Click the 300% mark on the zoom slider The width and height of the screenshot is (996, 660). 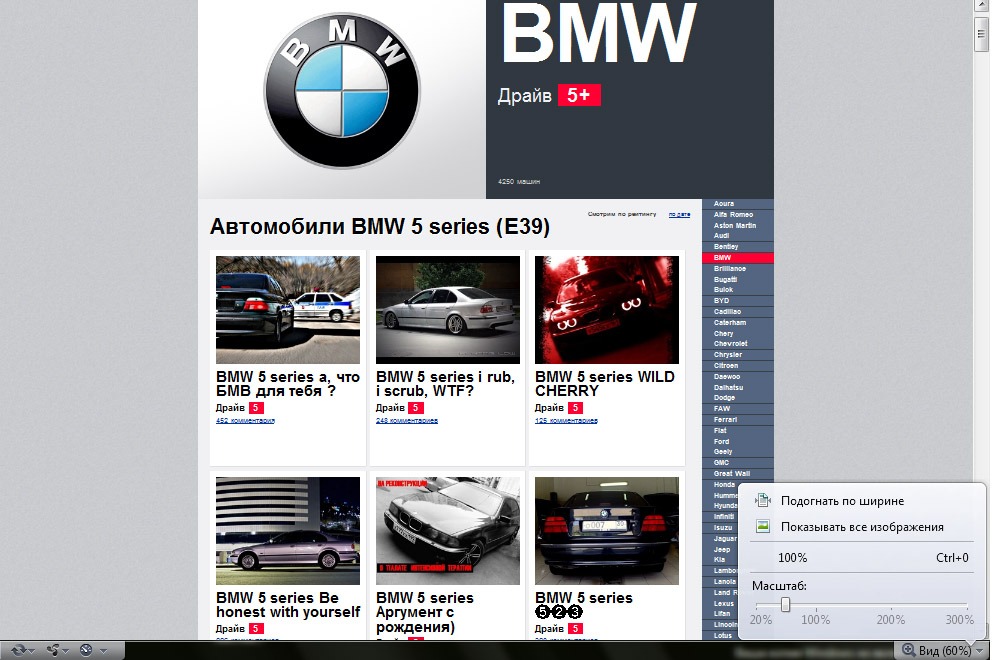point(959,619)
